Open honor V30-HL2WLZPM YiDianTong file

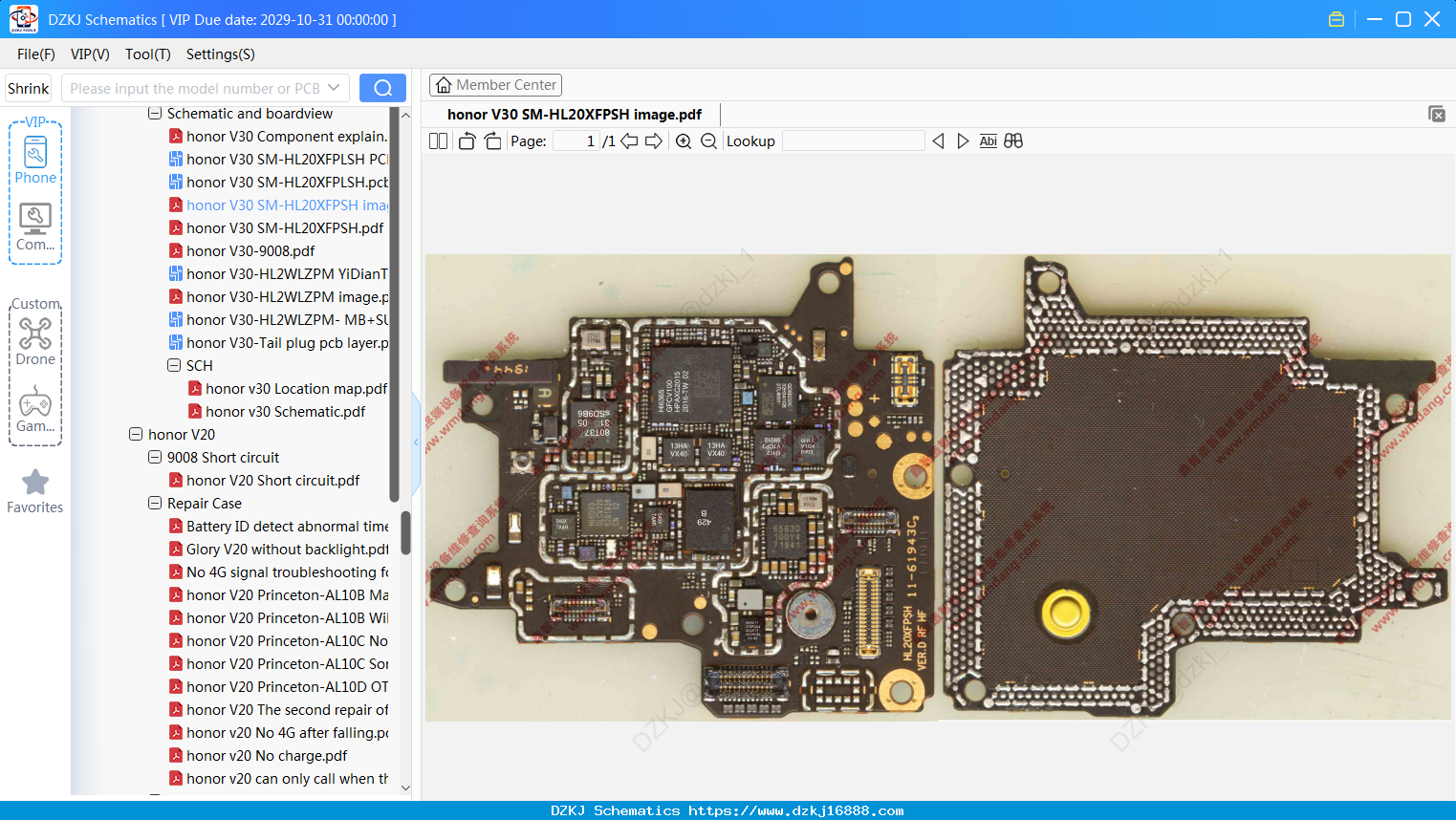(x=279, y=274)
